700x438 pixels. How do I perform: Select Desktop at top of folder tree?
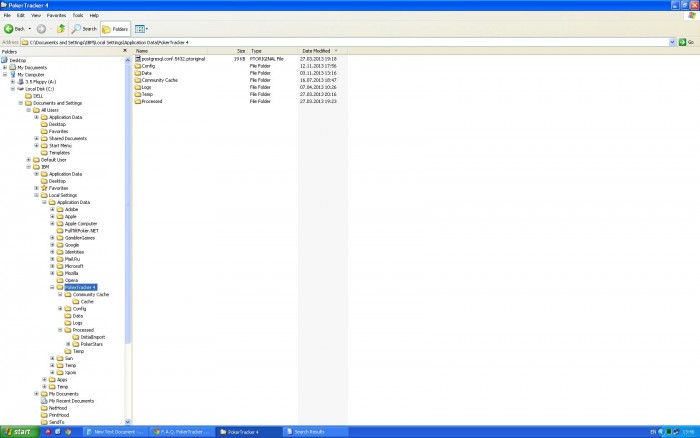coord(17,60)
